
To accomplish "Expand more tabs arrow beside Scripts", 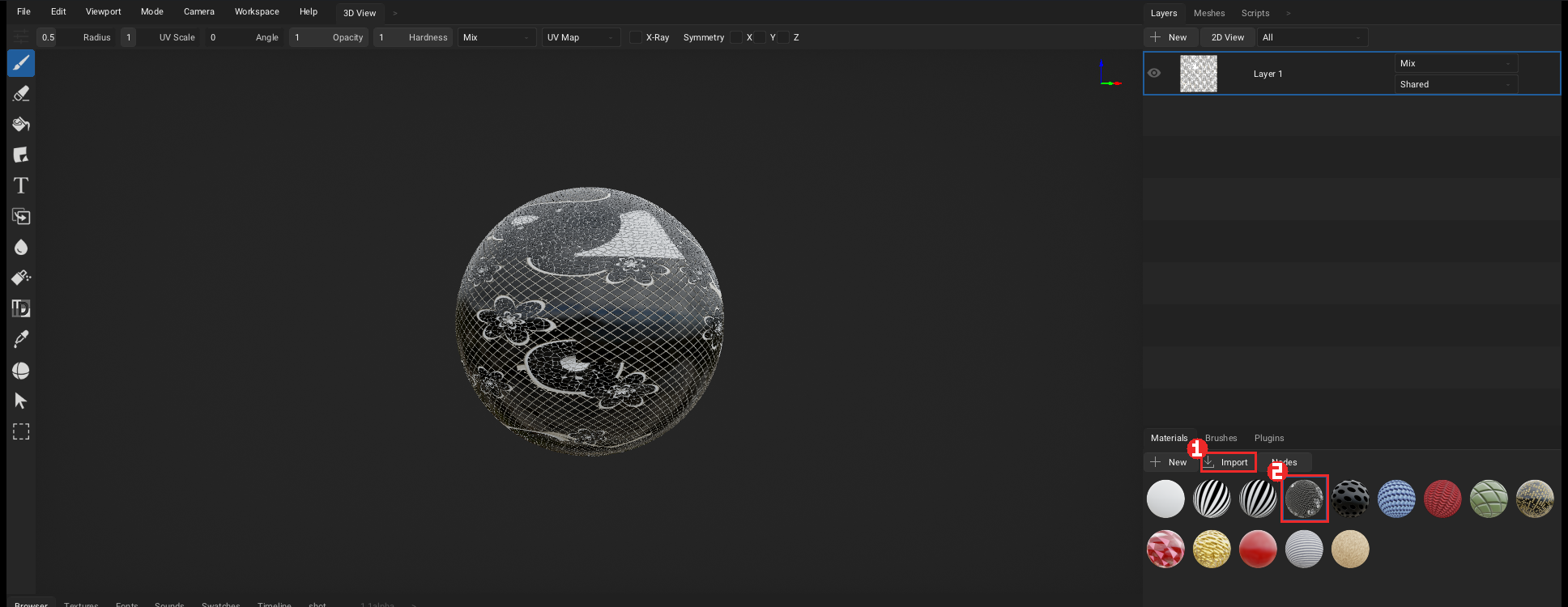I will tap(1289, 13).
